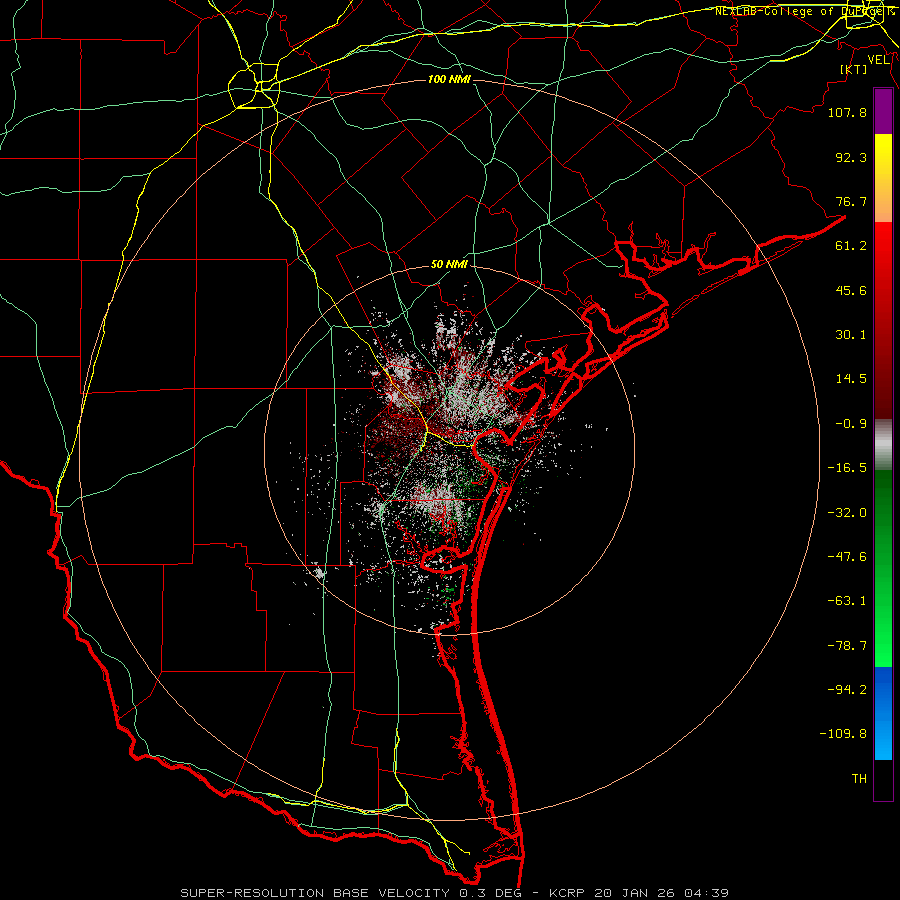Select the 14.5 velocity scale value
The height and width of the screenshot is (900, 900).
[851, 379]
